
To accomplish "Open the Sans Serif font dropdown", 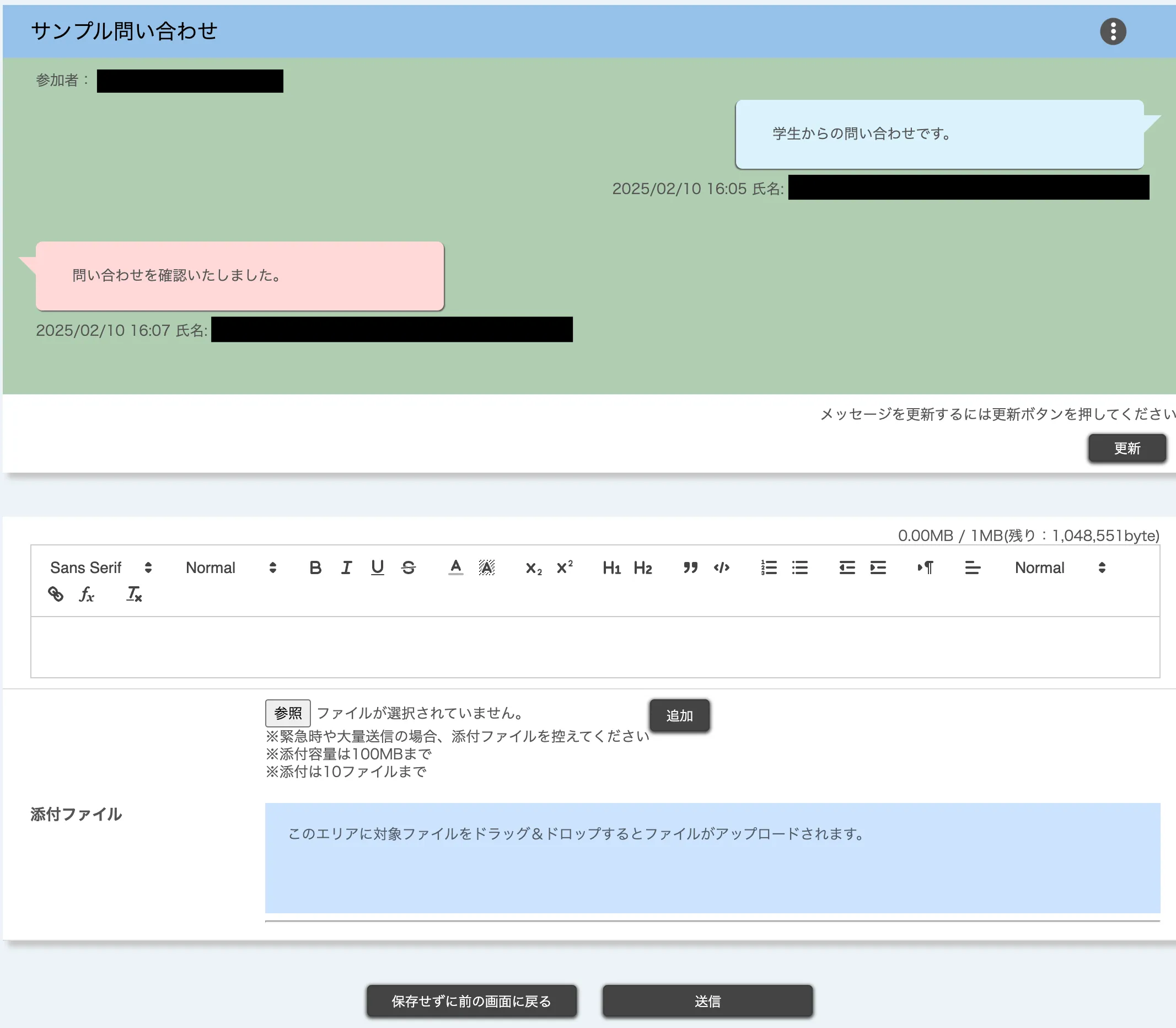I will point(101,567).
